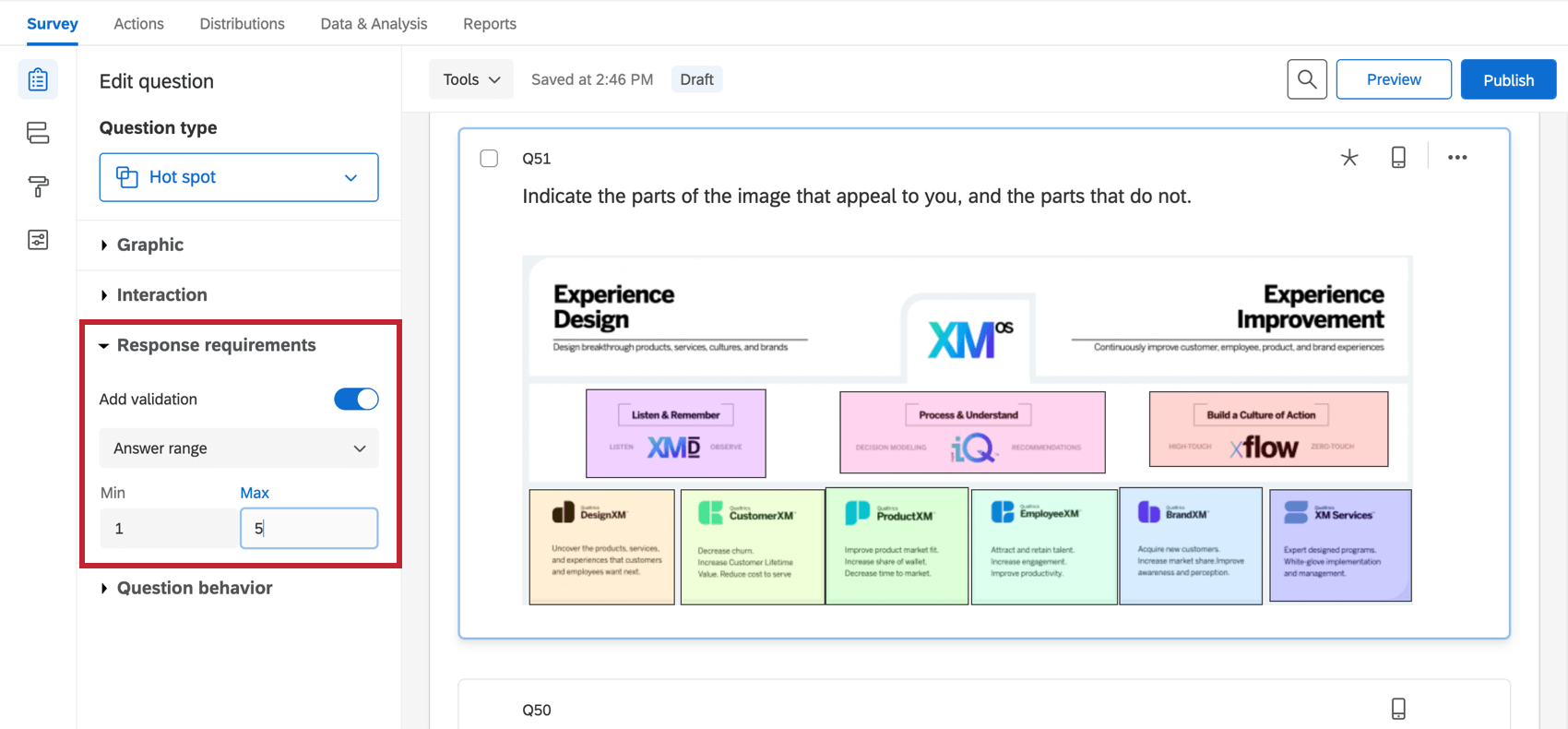Click Q51 mobile preview phone icon
The height and width of the screenshot is (729, 1568).
click(x=1398, y=158)
